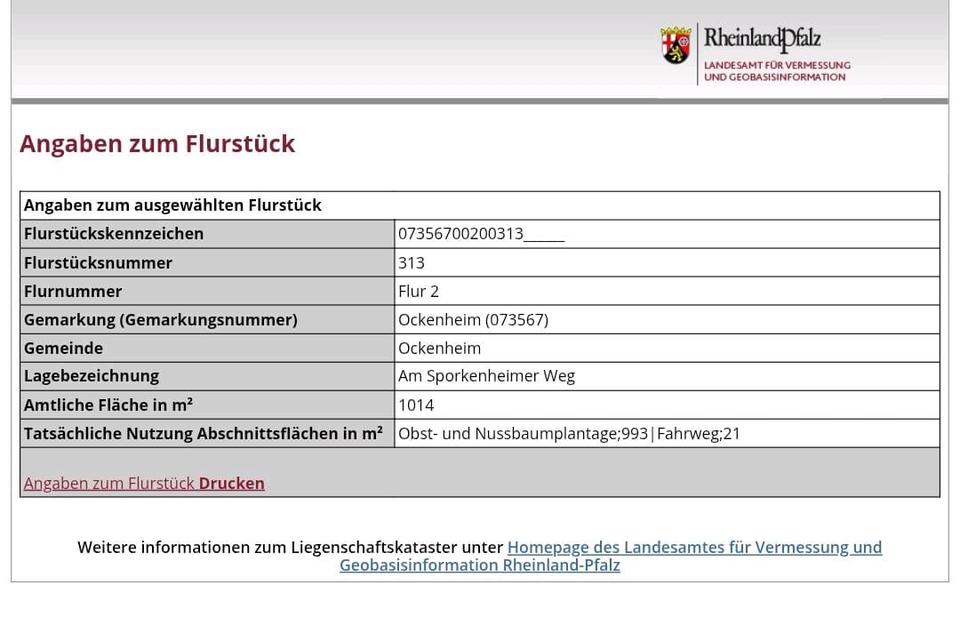Select the 'Am Sporkenheimer Weg' location value

pos(486,376)
